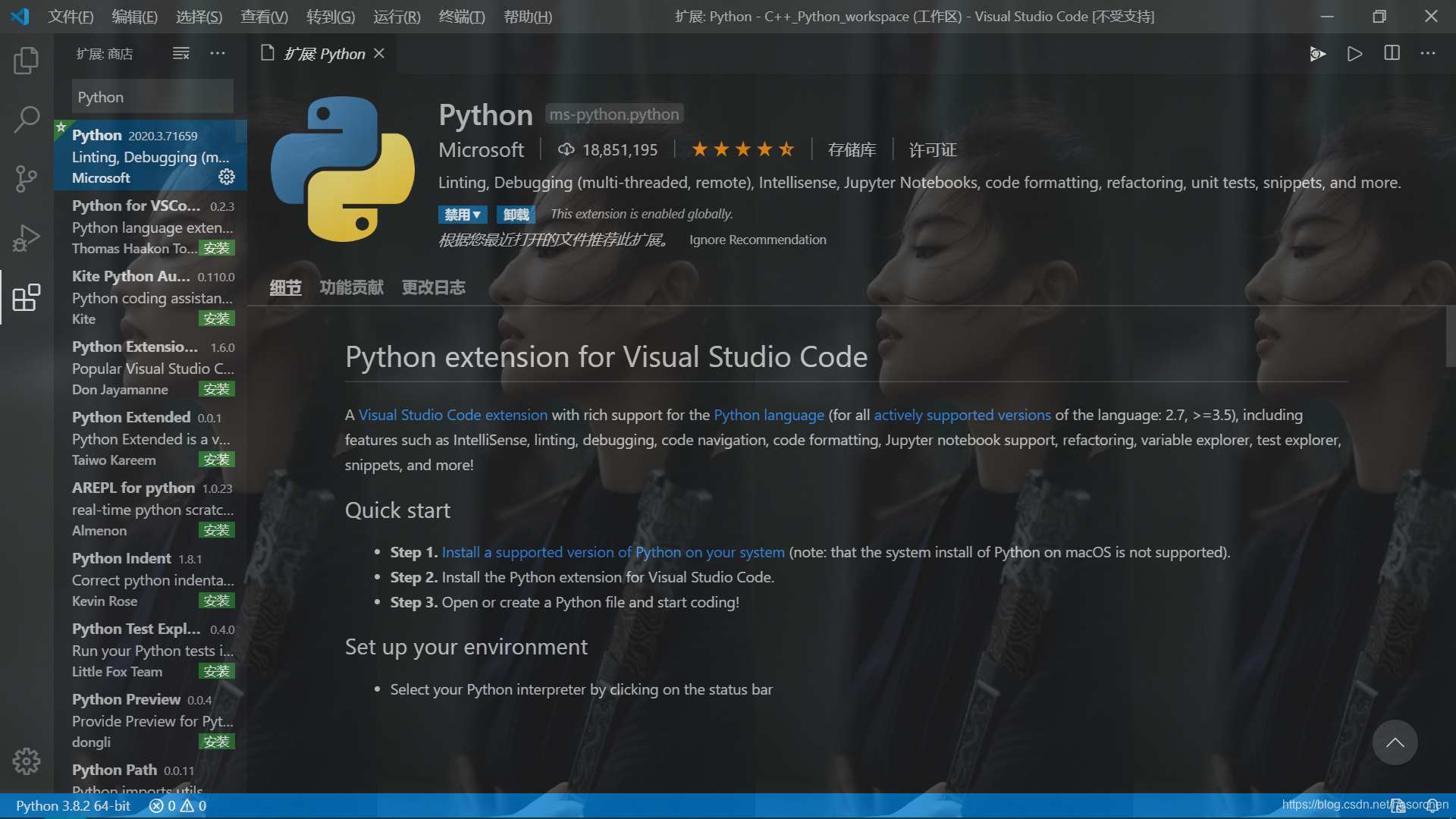Open the 终端(T) menu

(462, 16)
